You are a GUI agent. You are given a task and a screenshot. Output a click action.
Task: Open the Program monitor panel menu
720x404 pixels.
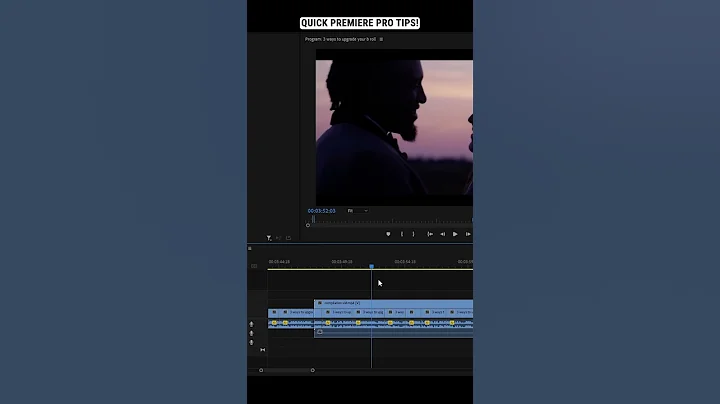tap(381, 39)
